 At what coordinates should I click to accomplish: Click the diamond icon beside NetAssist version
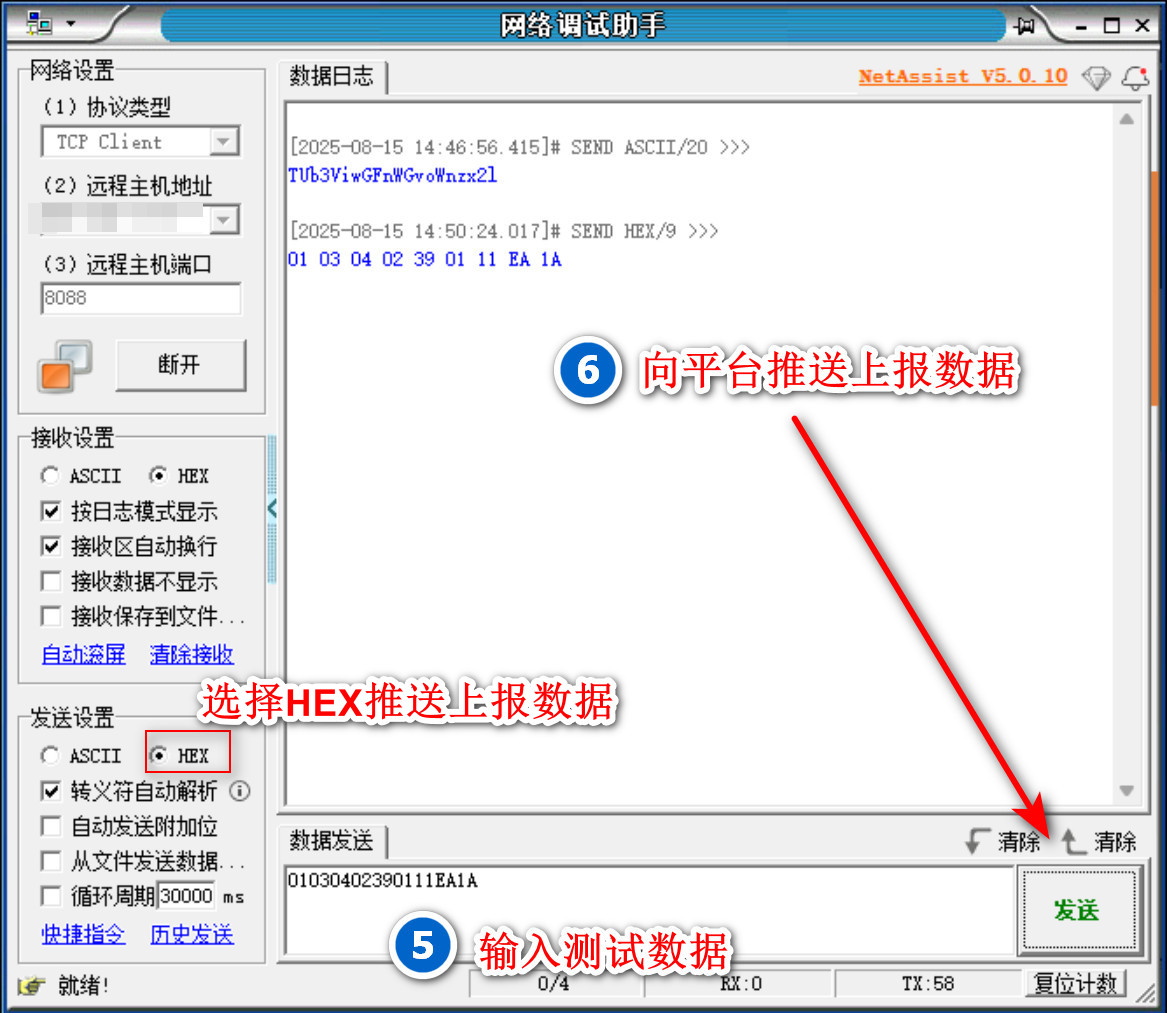click(1097, 78)
